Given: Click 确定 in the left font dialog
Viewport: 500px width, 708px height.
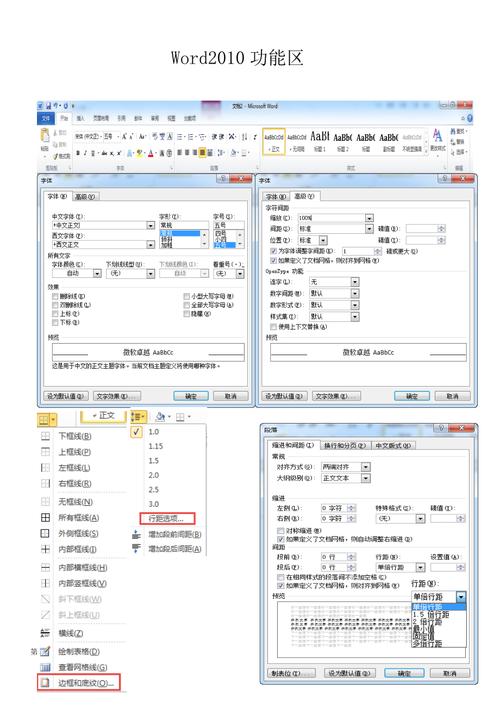Looking at the screenshot, I should (191, 396).
